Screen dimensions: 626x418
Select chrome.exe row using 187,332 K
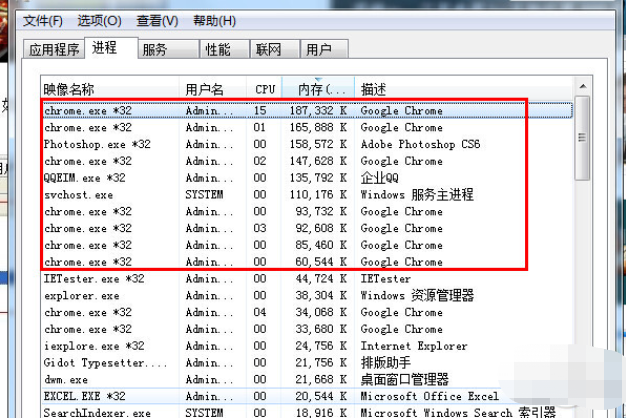point(307,111)
